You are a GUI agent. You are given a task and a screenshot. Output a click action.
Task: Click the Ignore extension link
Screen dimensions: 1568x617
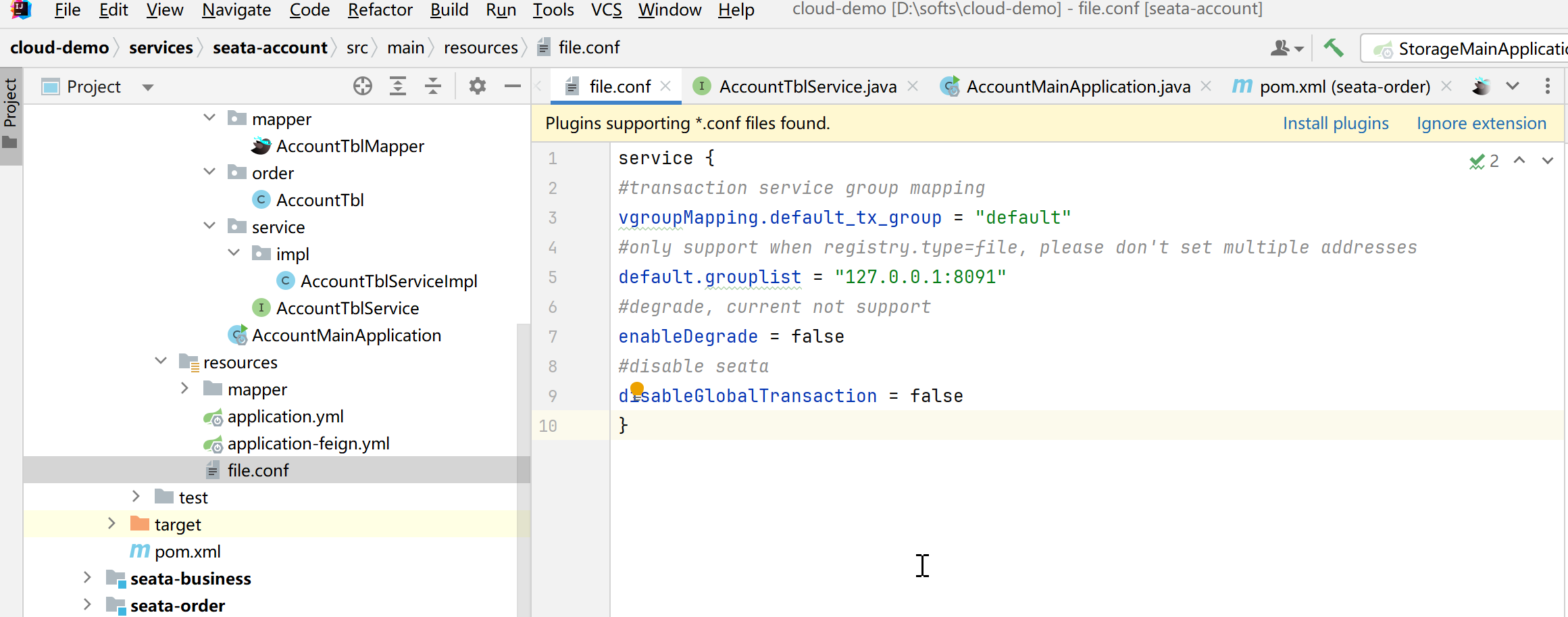[1482, 124]
